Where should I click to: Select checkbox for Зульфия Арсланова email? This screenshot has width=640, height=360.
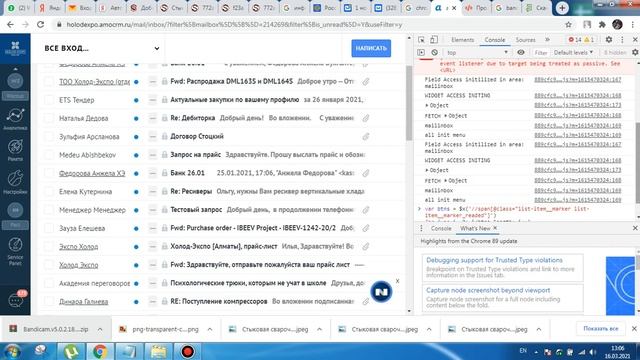[49, 136]
